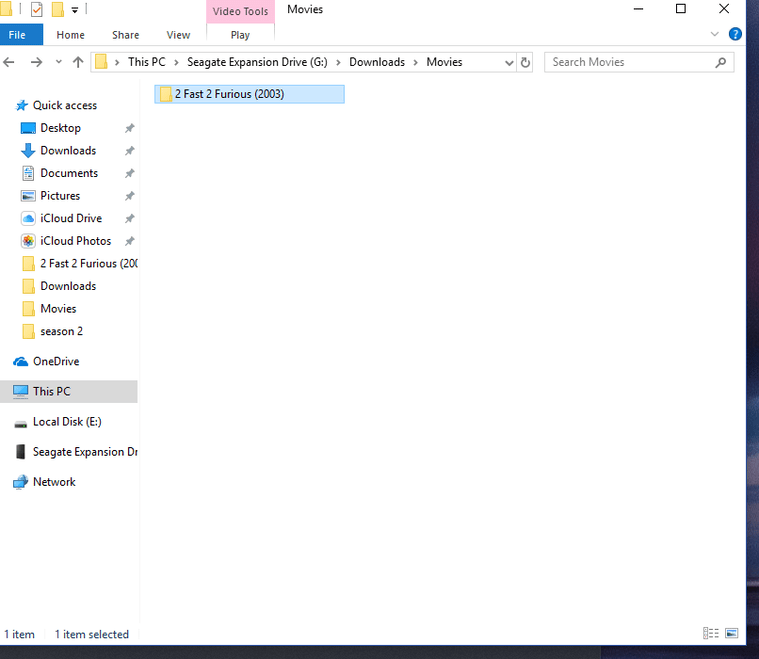This screenshot has height=659, width=759.
Task: Expand chevron after Seagate Expansion Drive breadcrumb
Action: (338, 62)
